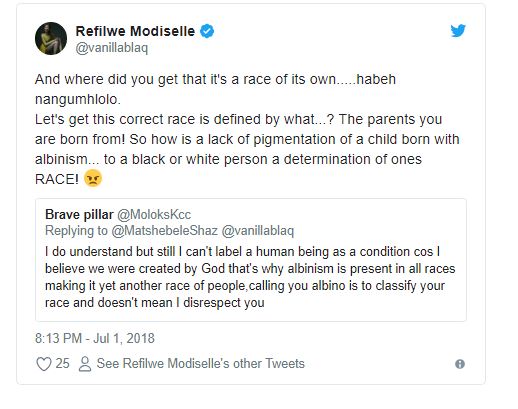The image size is (518, 409).
Task: Like the tweet with the heart icon
Action: click(44, 364)
